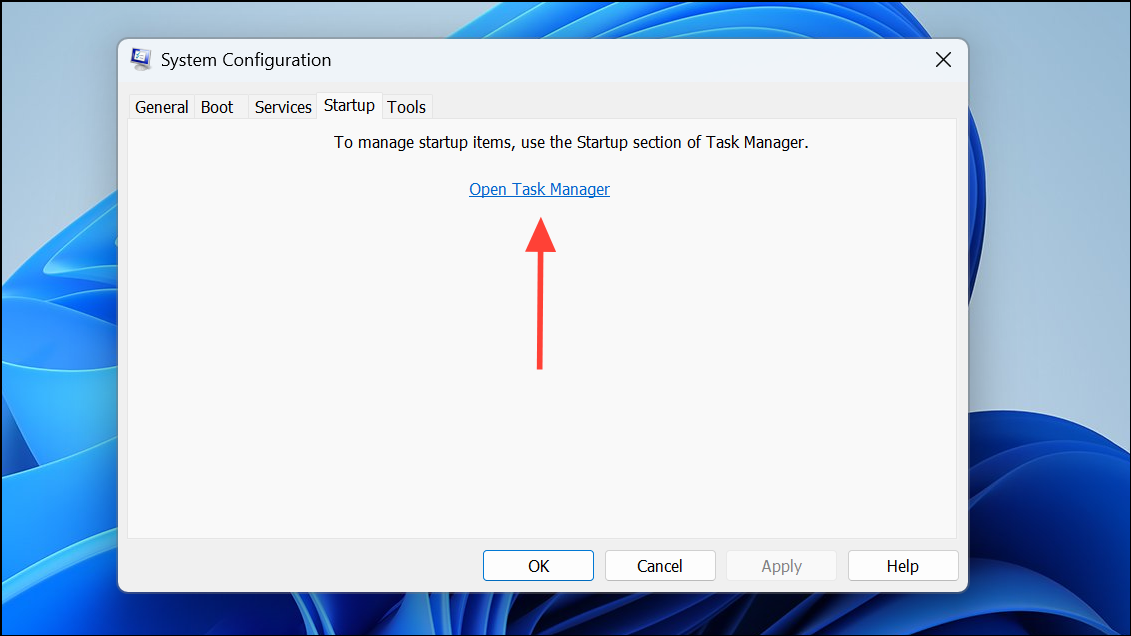The height and width of the screenshot is (636, 1131).
Task: Open Help for System Configuration
Action: click(x=902, y=565)
